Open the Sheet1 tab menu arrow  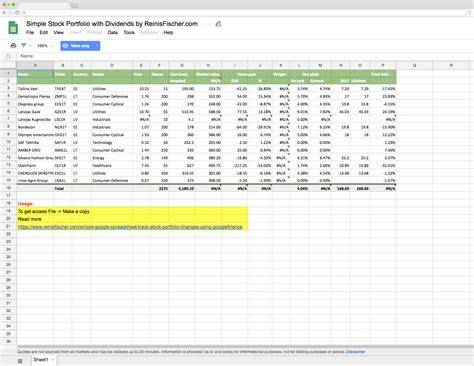pos(53,360)
